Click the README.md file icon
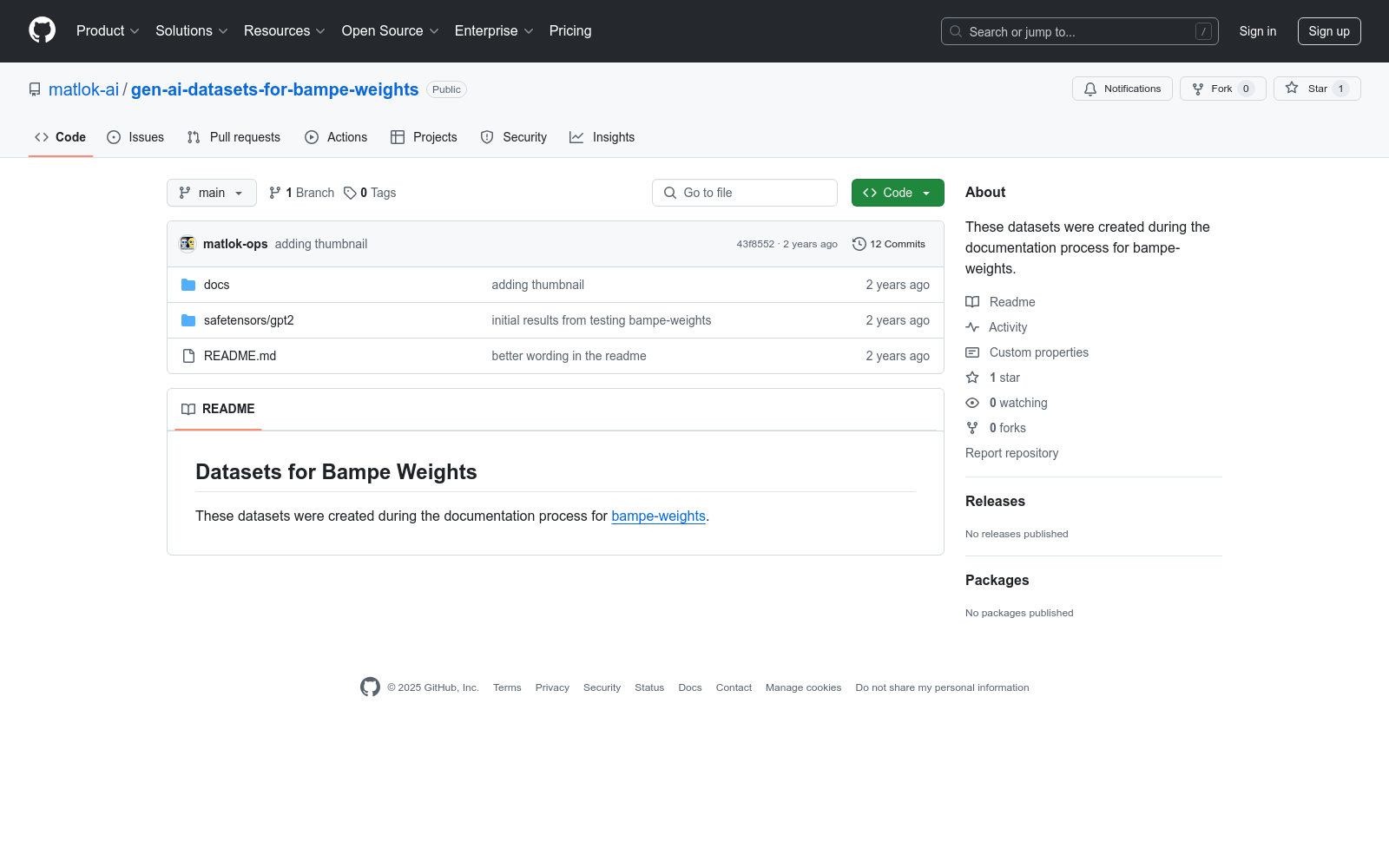This screenshot has width=1389, height=868. [x=188, y=356]
